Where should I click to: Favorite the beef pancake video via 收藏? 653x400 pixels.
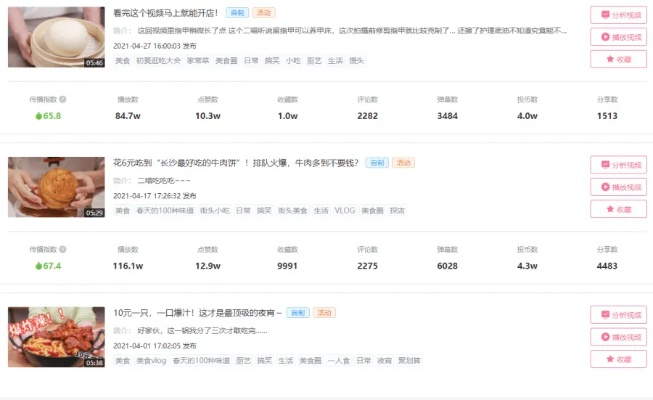[618, 209]
